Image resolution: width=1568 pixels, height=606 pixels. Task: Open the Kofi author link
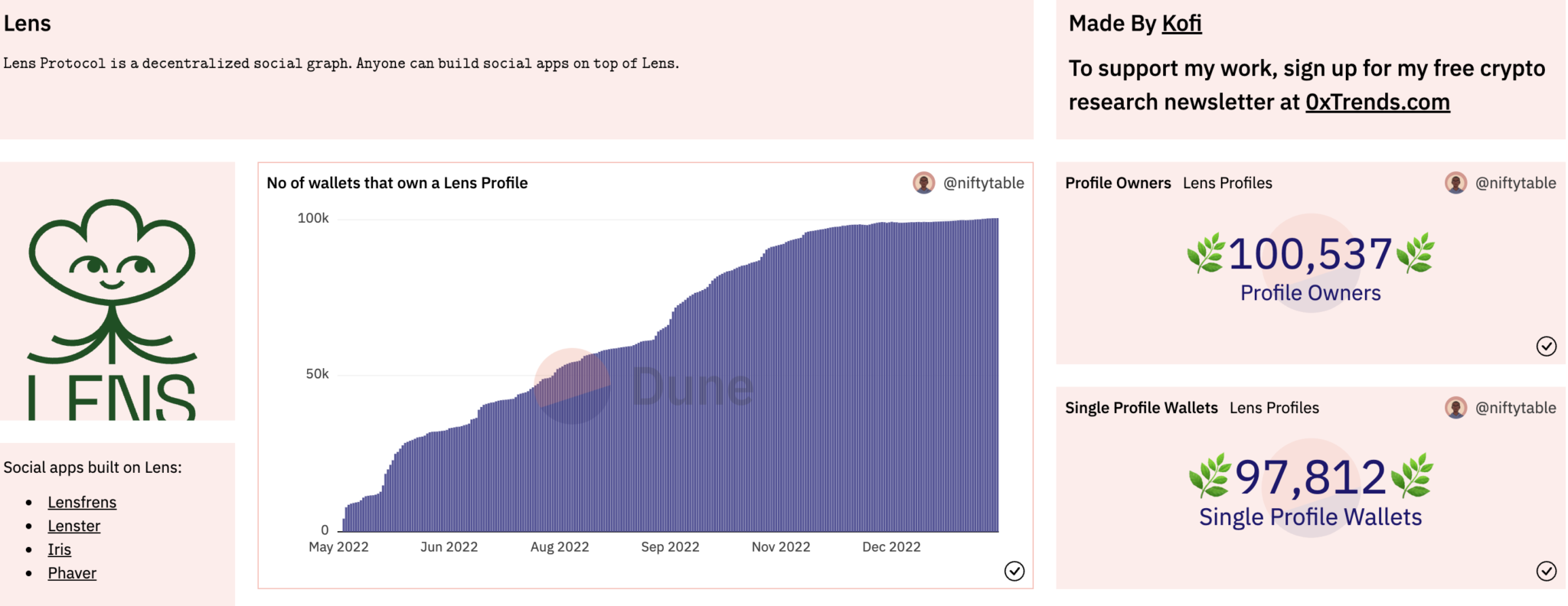click(x=1181, y=24)
